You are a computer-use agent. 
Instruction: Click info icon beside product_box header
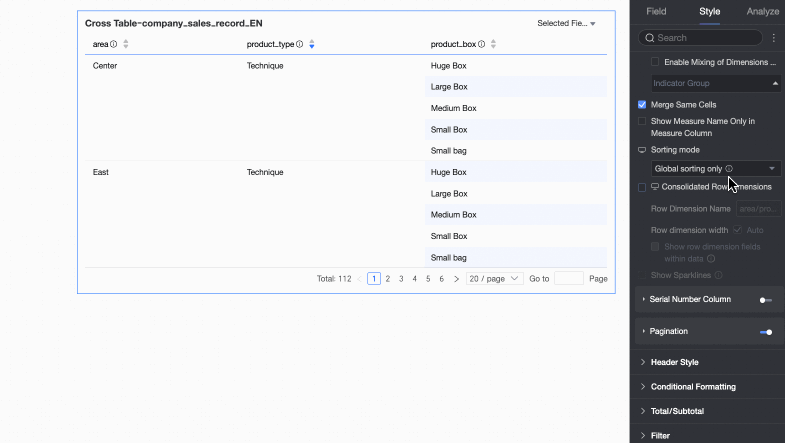point(481,44)
